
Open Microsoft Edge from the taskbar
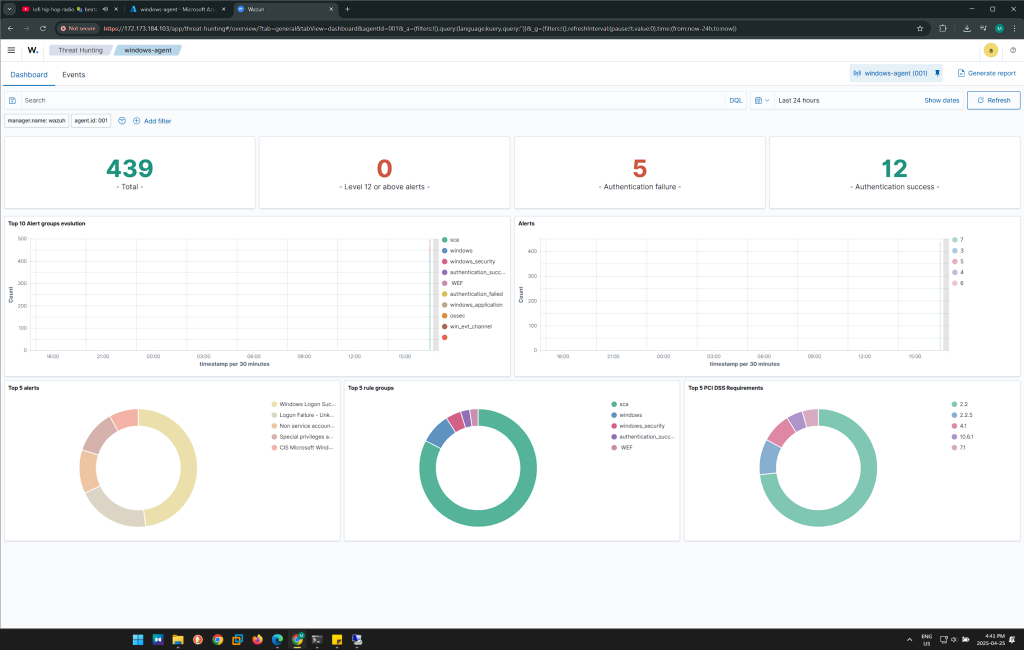tap(278, 640)
